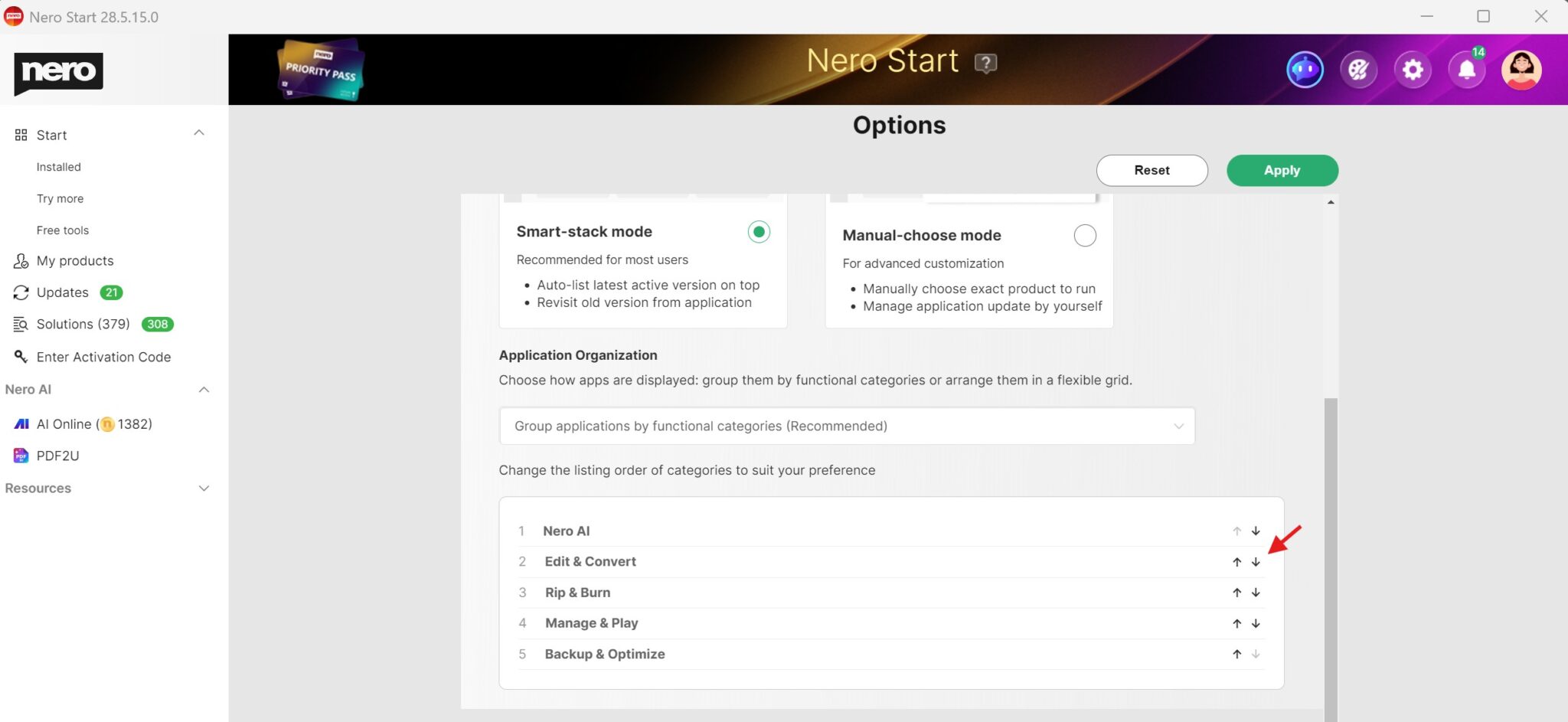Click the settings gear icon
The height and width of the screenshot is (722, 1568).
[x=1413, y=69]
